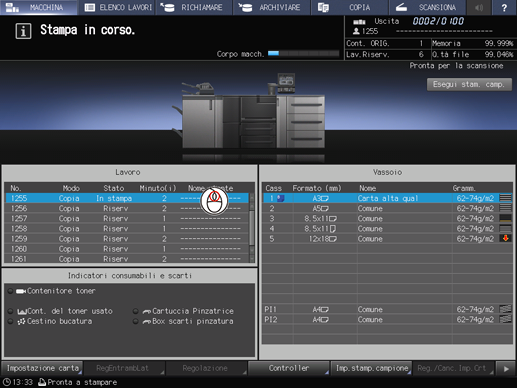Select job 1260 in the Lavoro list

[127, 249]
